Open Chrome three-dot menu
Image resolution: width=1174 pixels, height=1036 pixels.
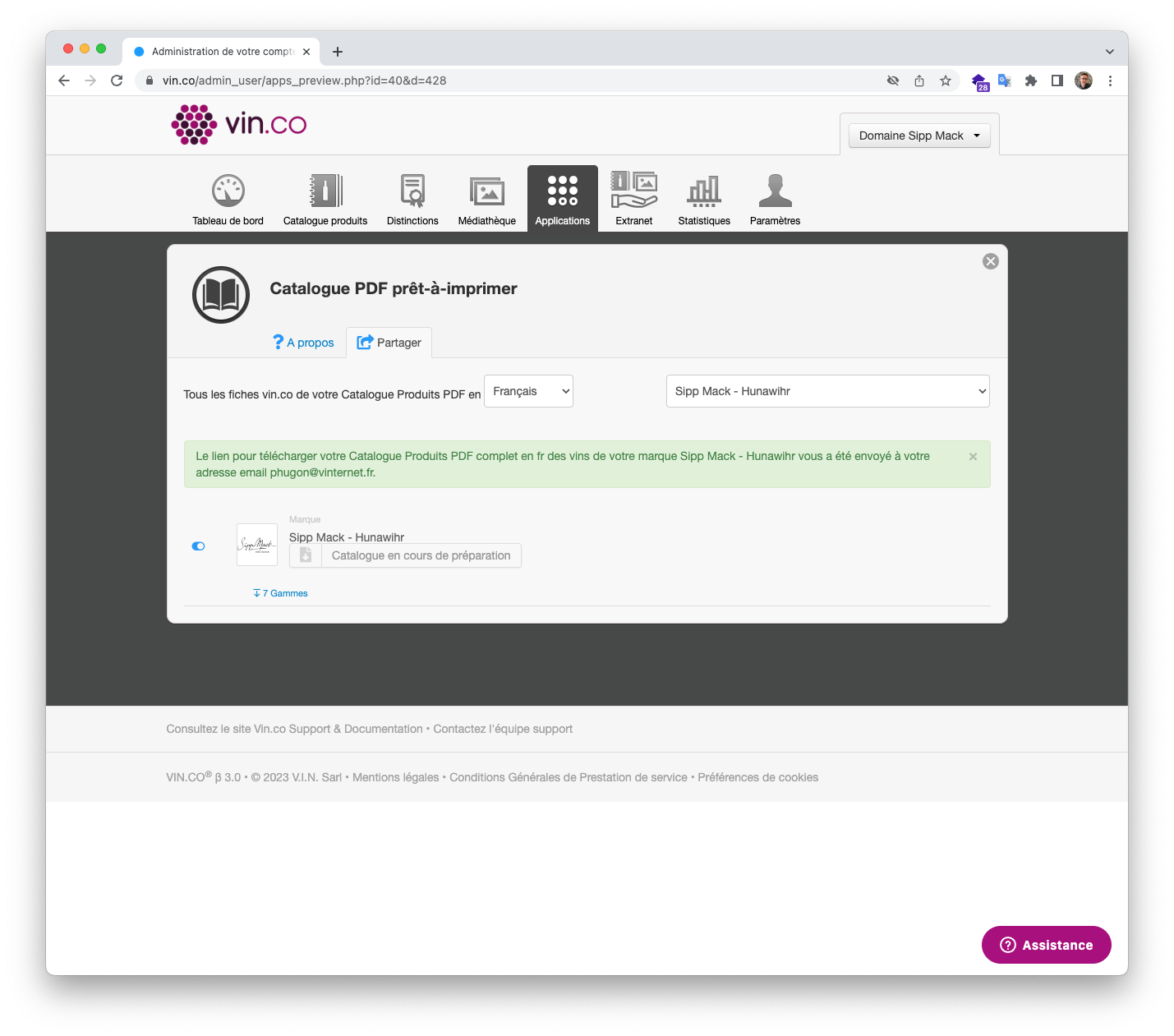pyautogui.click(x=1110, y=81)
